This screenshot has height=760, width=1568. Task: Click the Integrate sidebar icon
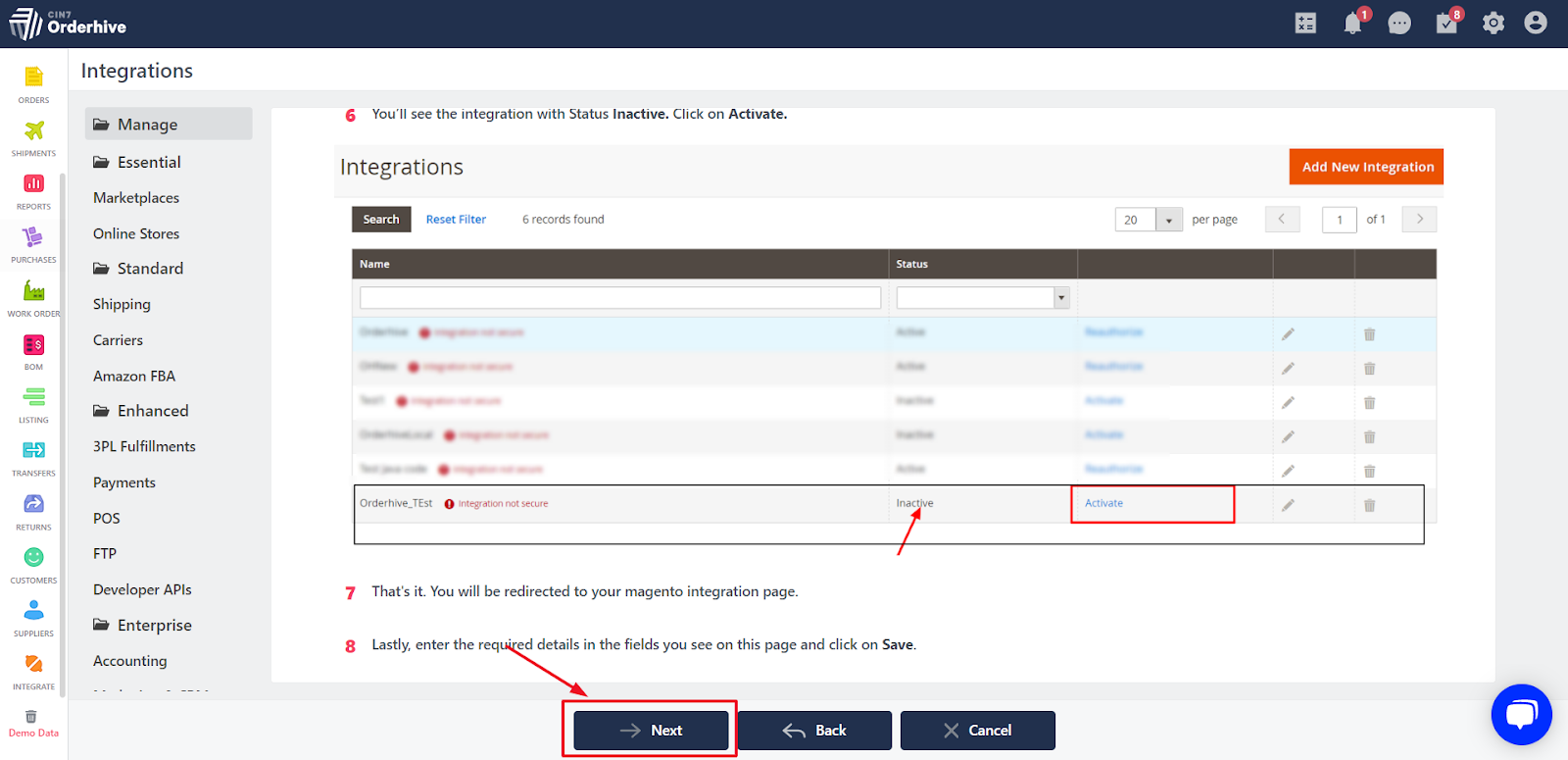[x=33, y=664]
